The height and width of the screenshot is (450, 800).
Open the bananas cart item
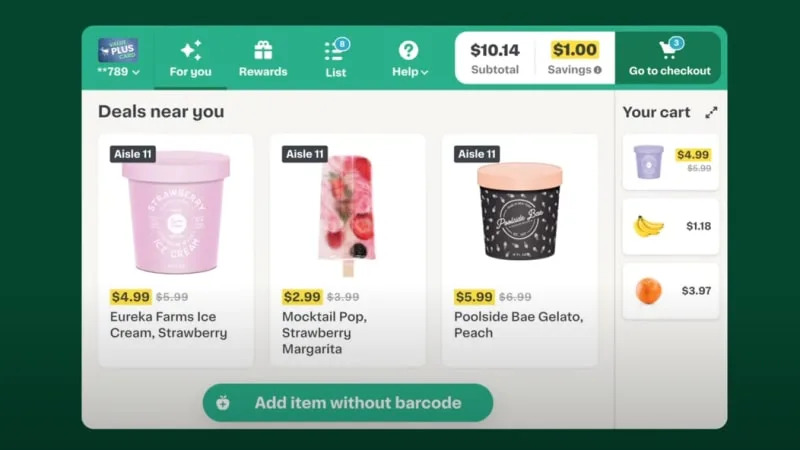pos(671,227)
